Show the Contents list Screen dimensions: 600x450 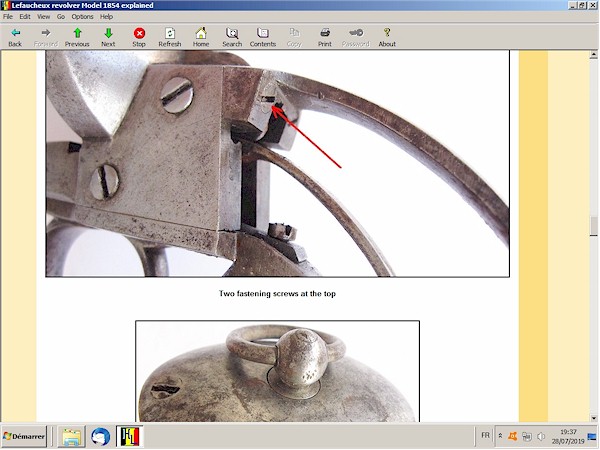coord(263,38)
